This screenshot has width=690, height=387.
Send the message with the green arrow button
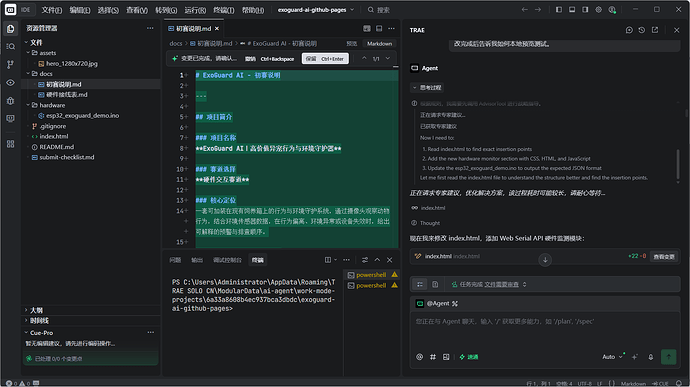pos(668,357)
